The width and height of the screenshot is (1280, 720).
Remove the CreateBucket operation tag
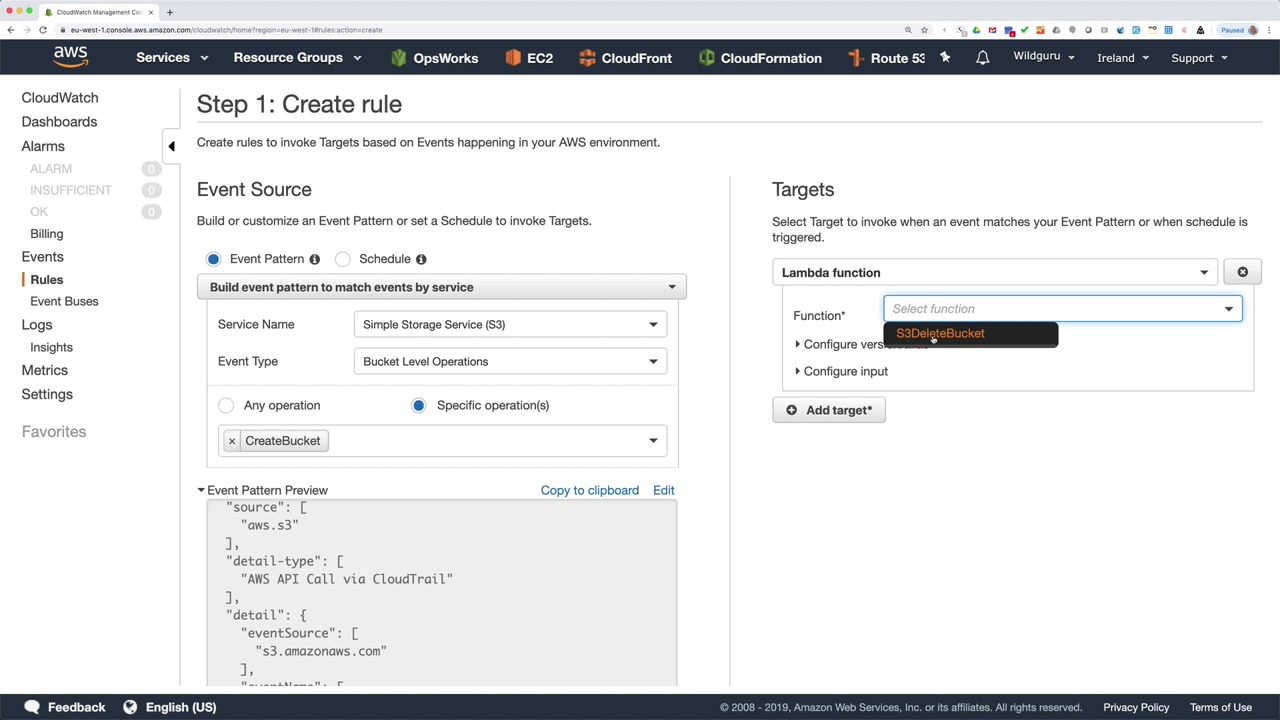232,441
